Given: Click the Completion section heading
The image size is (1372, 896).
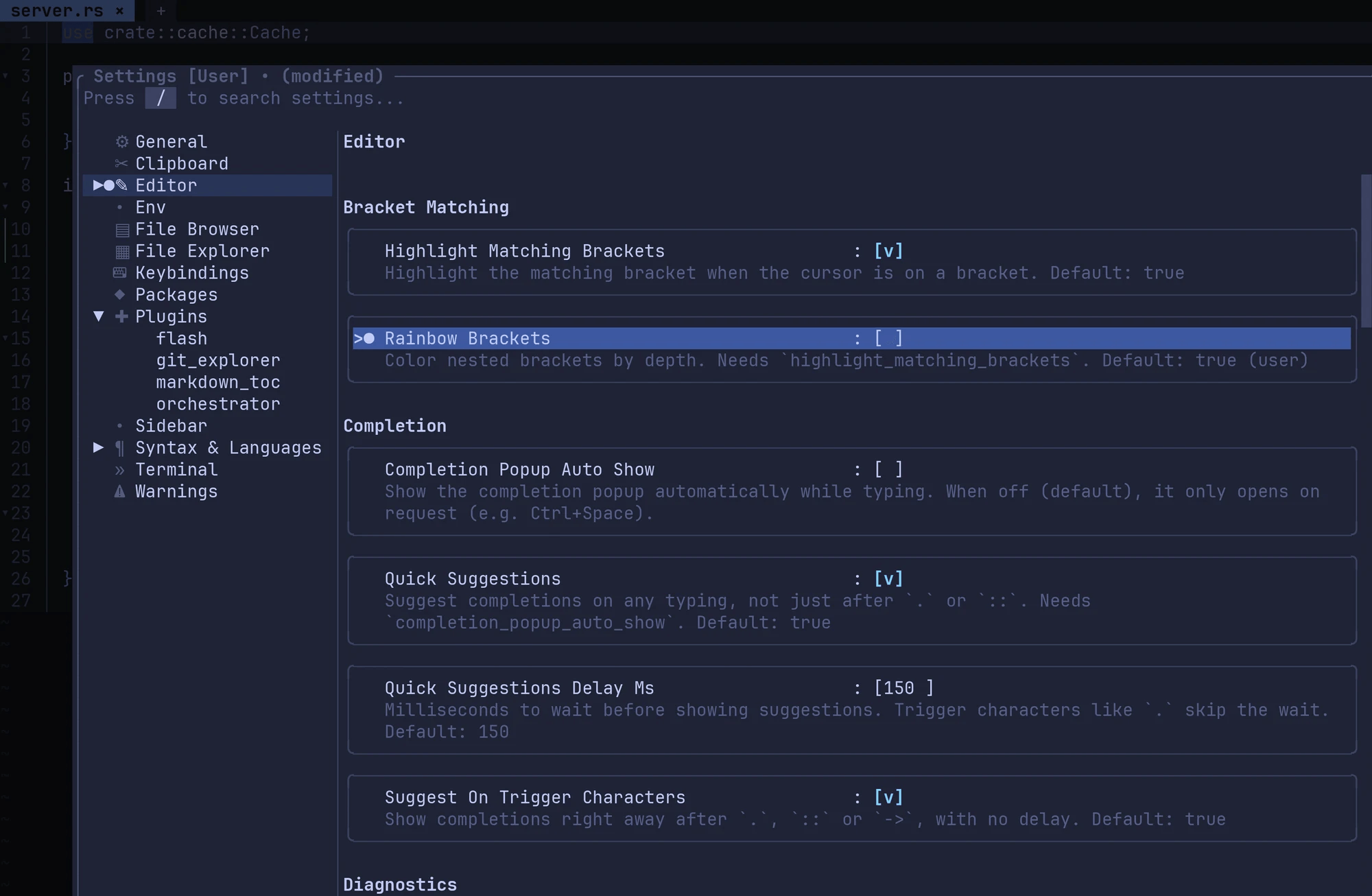Looking at the screenshot, I should [394, 426].
